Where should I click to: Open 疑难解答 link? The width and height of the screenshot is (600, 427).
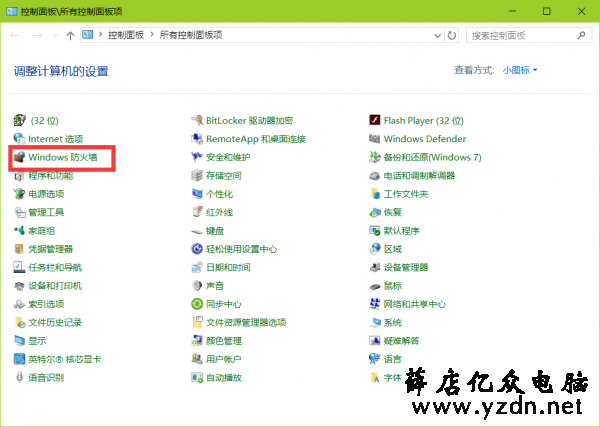pos(401,341)
